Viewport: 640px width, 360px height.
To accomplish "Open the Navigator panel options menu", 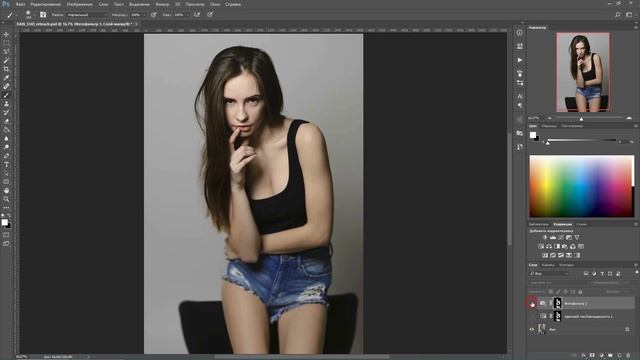I will [636, 27].
